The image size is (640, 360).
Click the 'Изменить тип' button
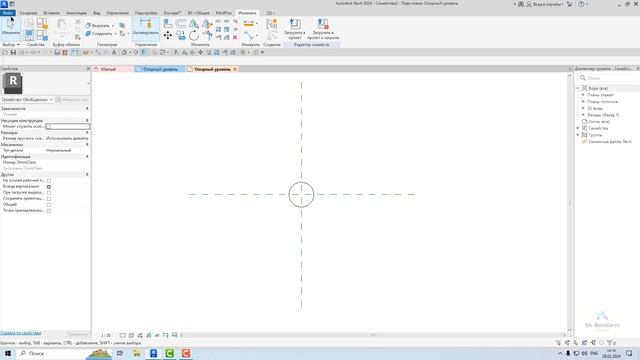[72, 100]
